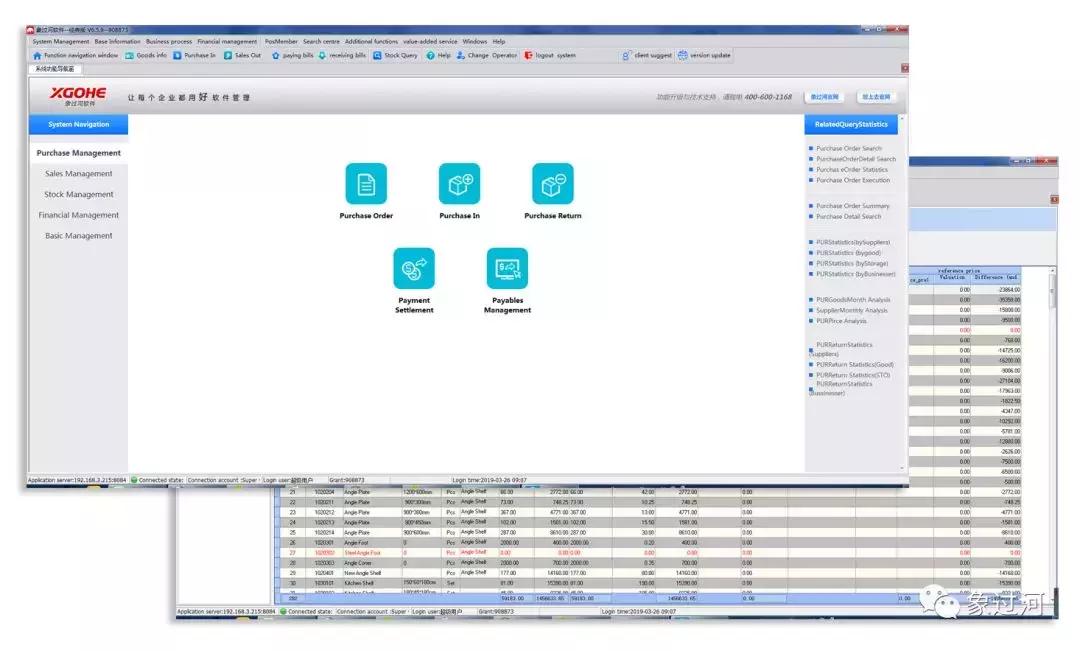This screenshot has width=1080, height=651.
Task: Select Basic Management in System Navigation
Action: pos(79,236)
